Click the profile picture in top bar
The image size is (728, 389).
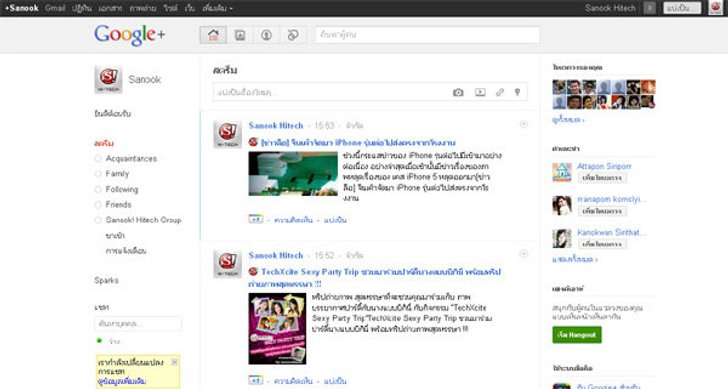[x=715, y=8]
